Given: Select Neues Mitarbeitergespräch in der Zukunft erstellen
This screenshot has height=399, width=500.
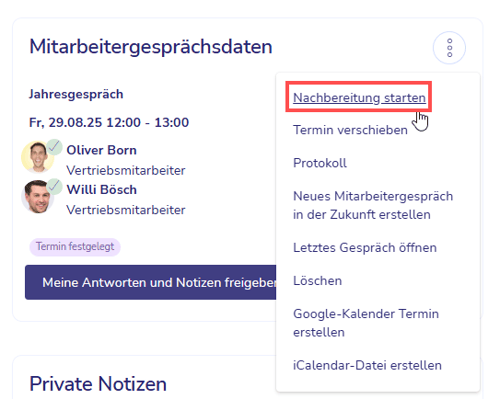Looking at the screenshot, I should (x=373, y=205).
